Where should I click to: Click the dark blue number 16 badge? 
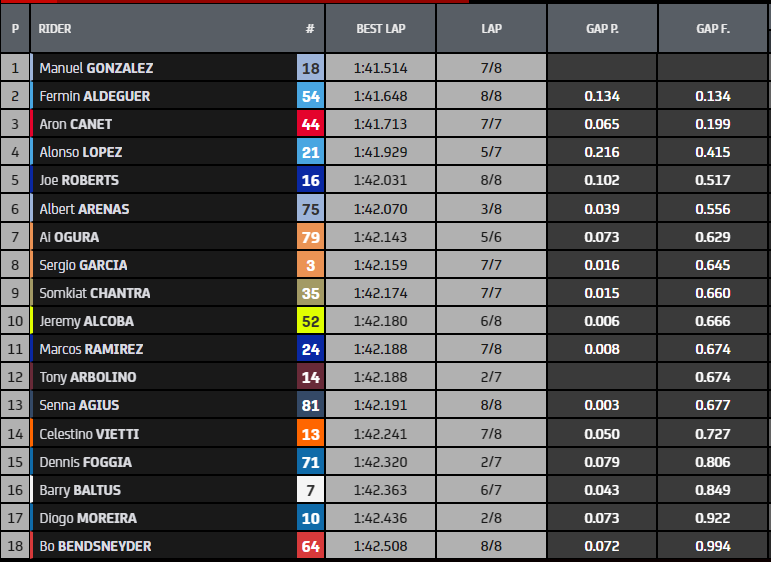(310, 180)
